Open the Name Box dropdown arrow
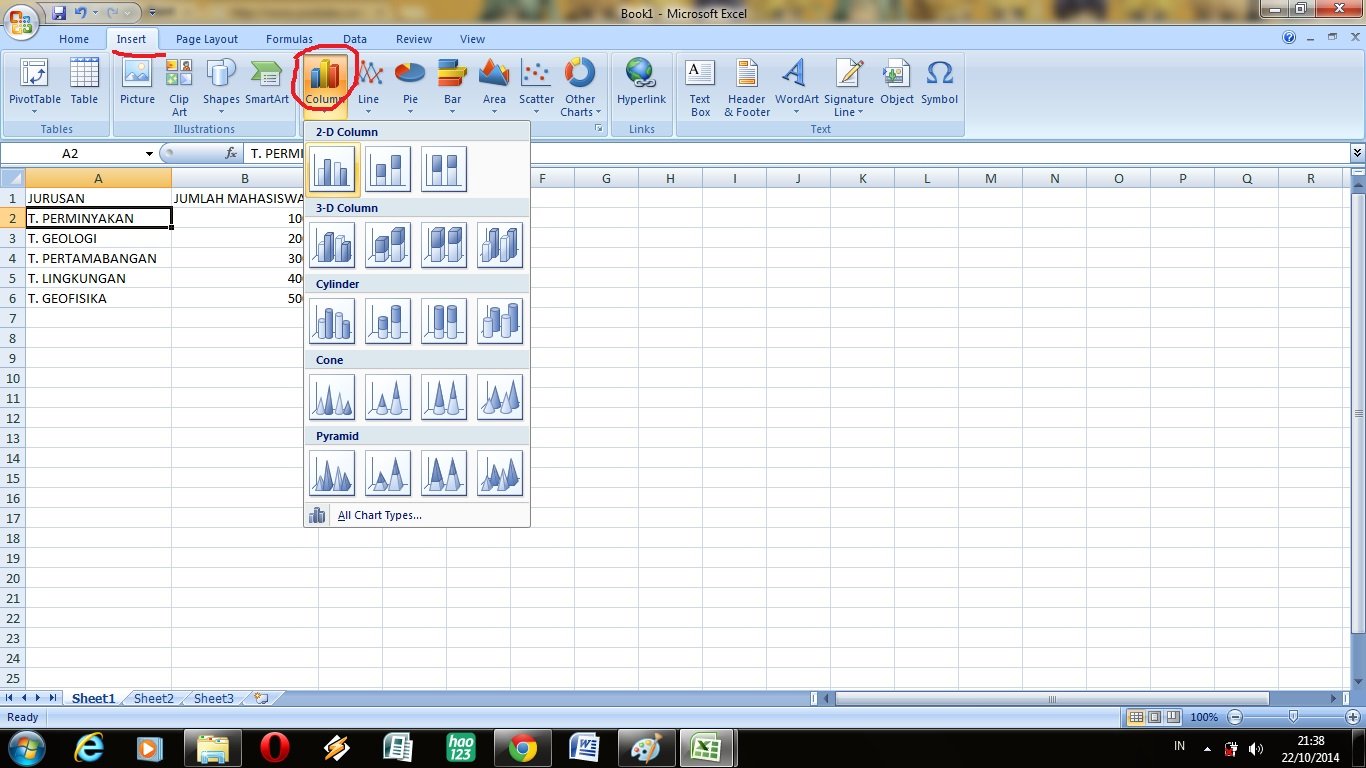This screenshot has width=1366, height=768. [149, 154]
